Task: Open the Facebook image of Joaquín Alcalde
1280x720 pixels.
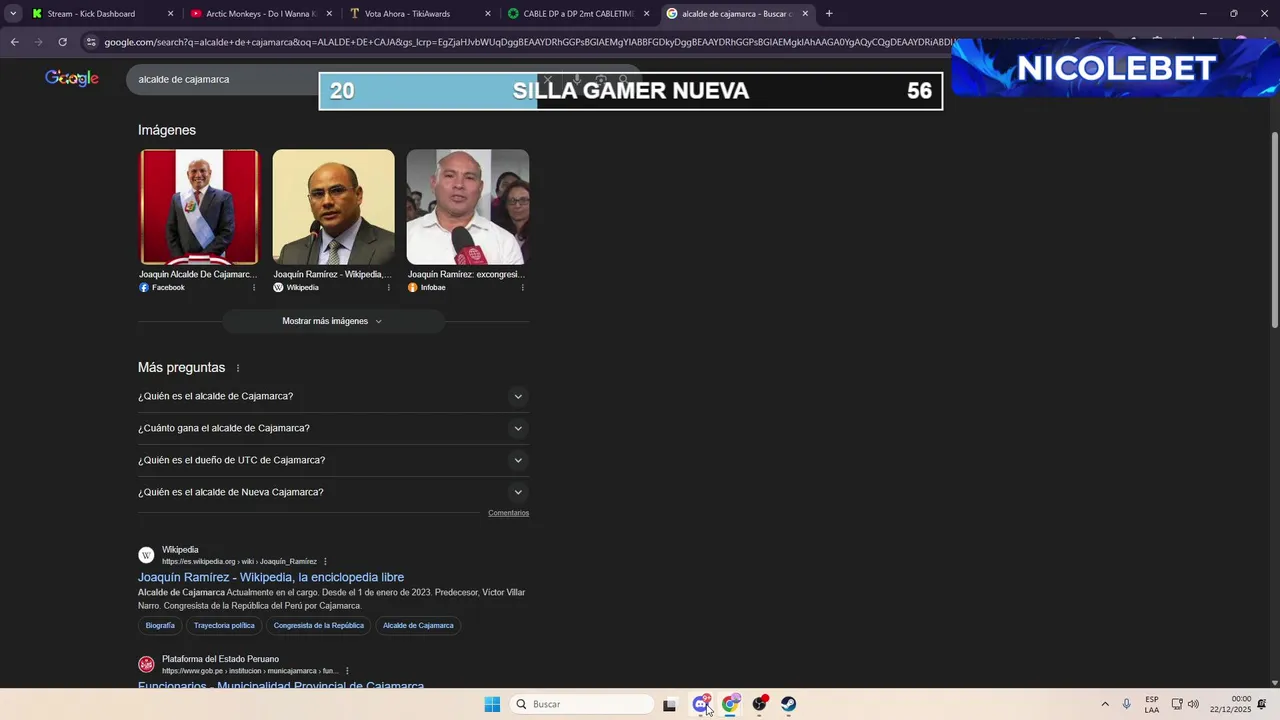Action: (x=199, y=207)
